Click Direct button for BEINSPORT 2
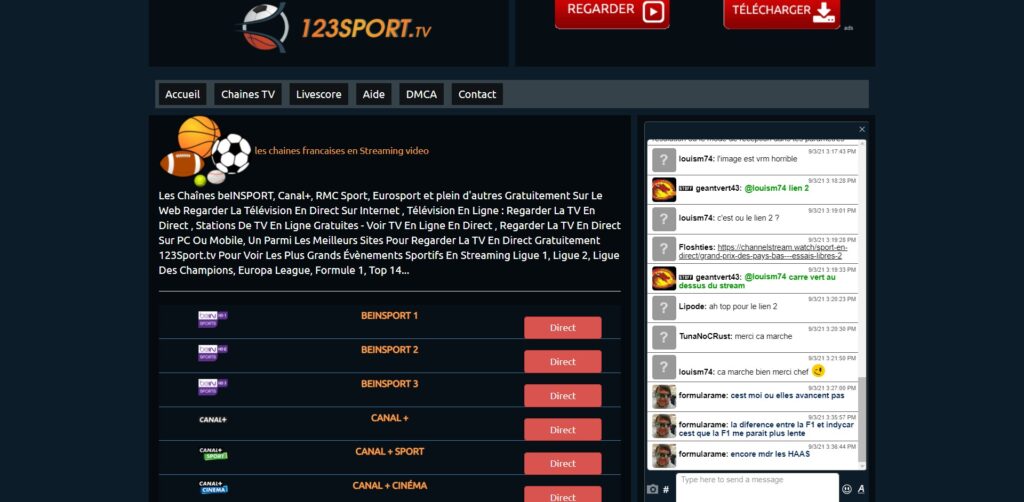 562,362
